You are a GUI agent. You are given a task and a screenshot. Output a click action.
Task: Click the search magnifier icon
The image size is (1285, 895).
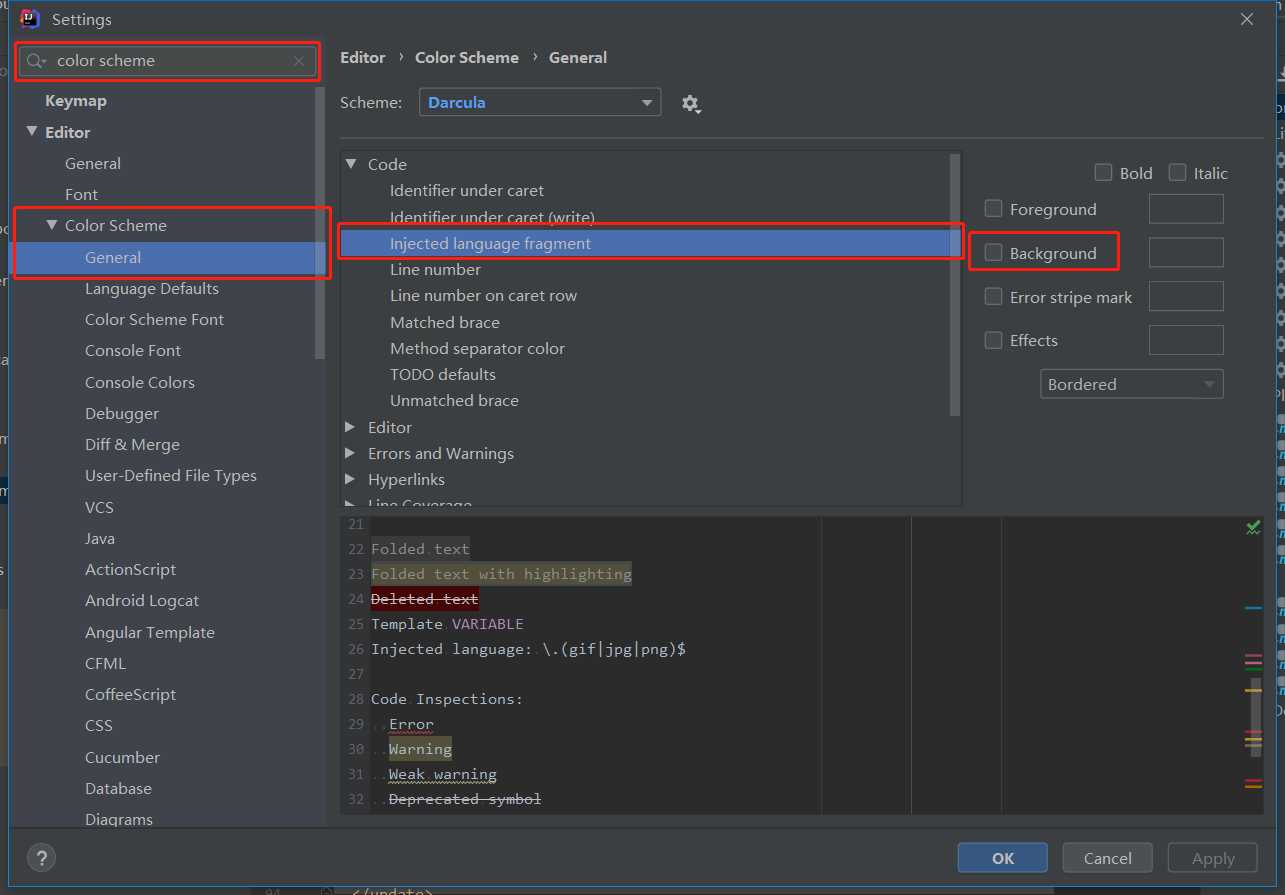pos(36,61)
